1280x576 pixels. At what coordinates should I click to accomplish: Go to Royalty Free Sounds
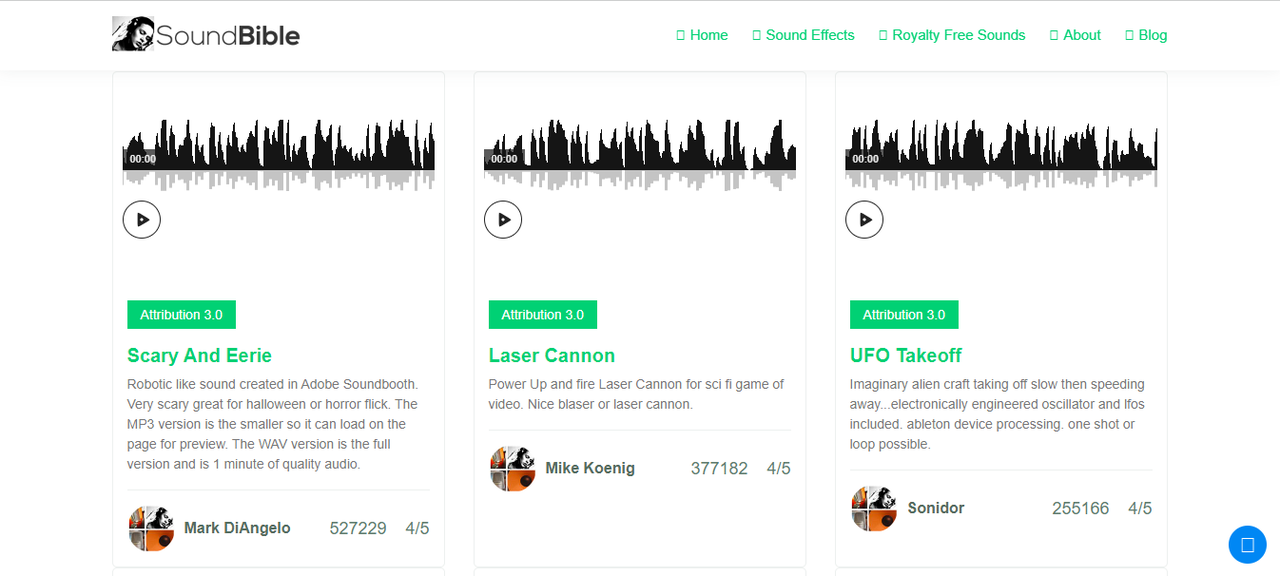[952, 35]
